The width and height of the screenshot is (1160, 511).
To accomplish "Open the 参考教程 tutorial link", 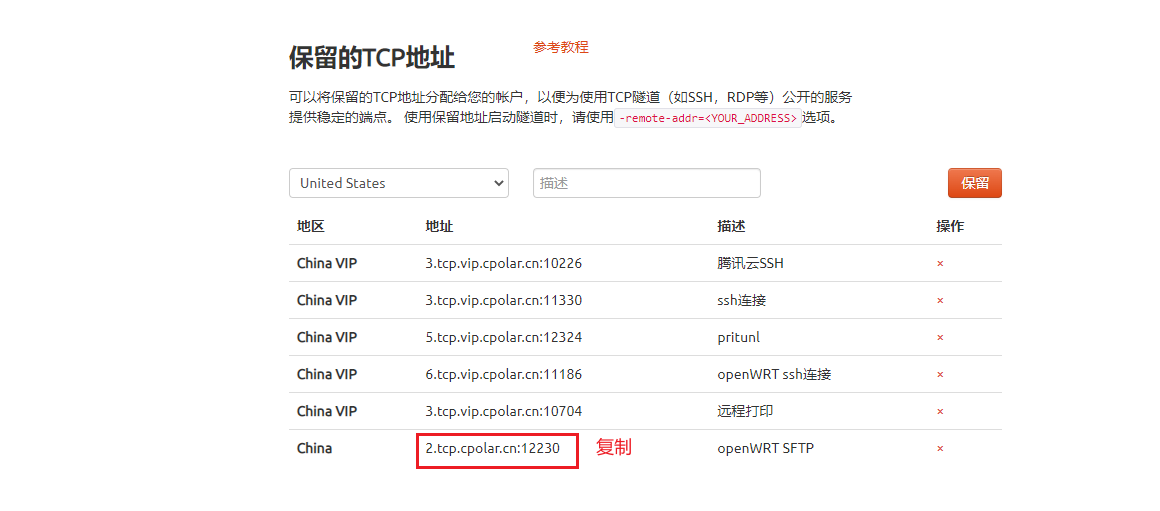I will tap(561, 47).
